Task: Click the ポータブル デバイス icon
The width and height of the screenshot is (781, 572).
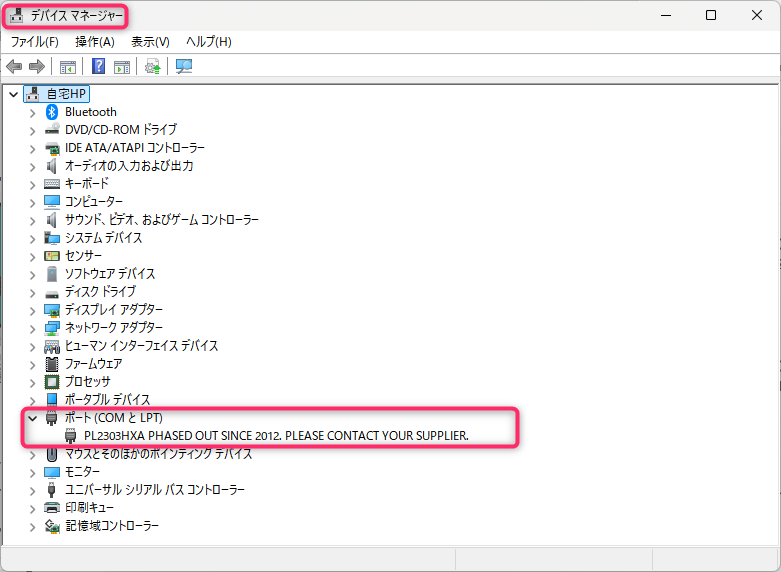Action: pos(52,400)
